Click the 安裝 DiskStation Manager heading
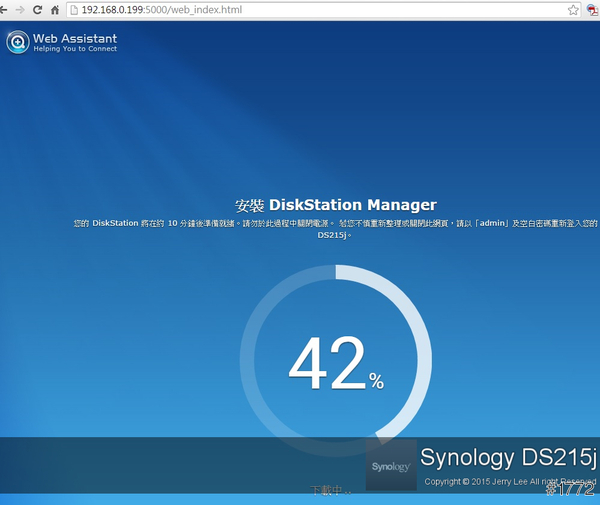600x505 pixels. [335, 205]
